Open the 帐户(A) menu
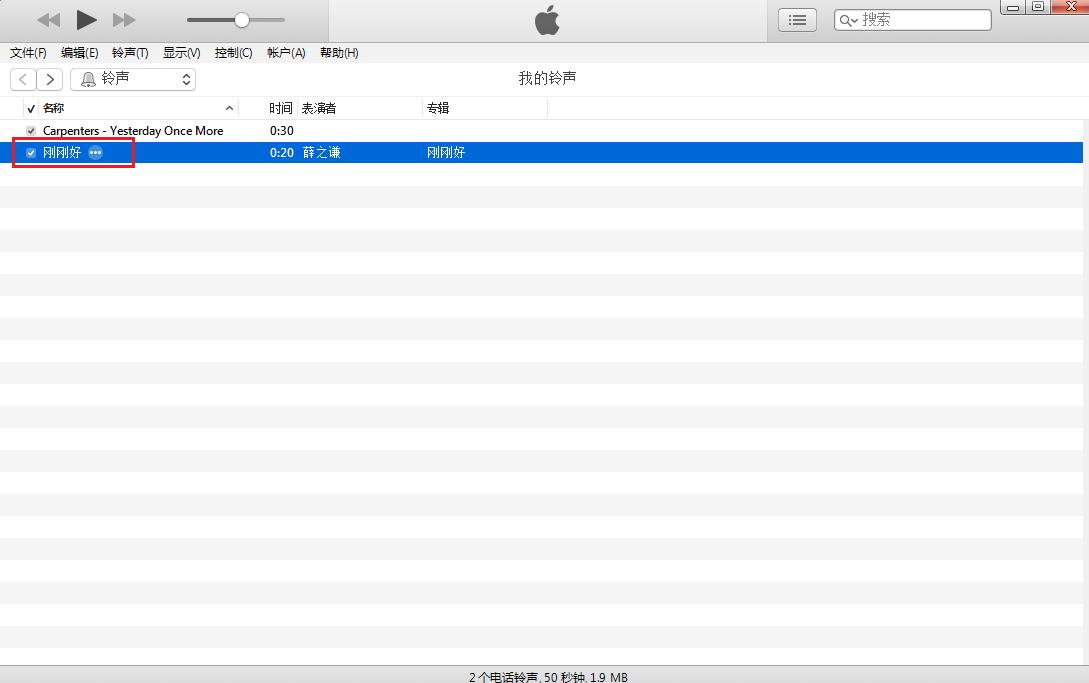The width and height of the screenshot is (1089, 683). click(286, 53)
